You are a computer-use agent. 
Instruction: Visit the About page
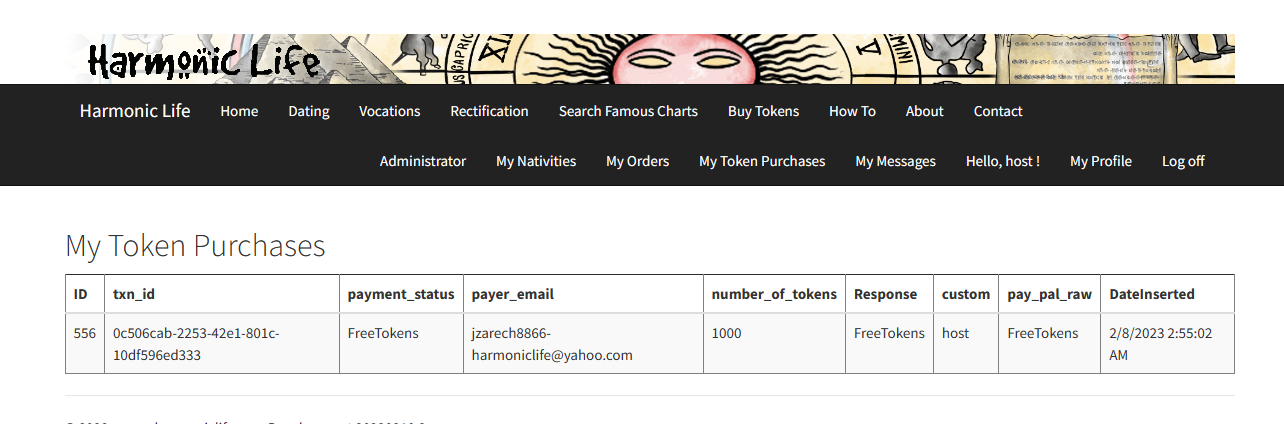924,111
